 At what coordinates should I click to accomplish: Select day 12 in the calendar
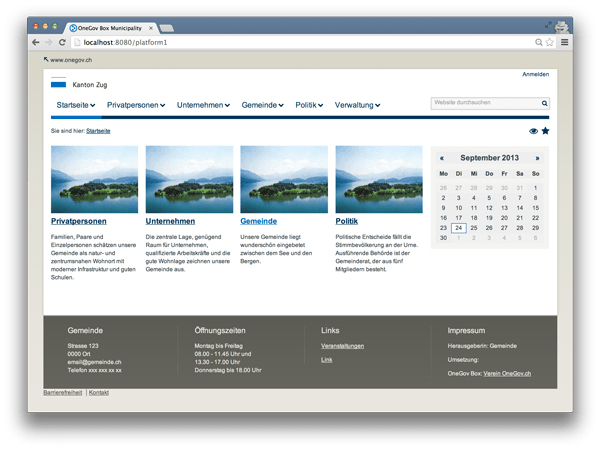[x=489, y=208]
